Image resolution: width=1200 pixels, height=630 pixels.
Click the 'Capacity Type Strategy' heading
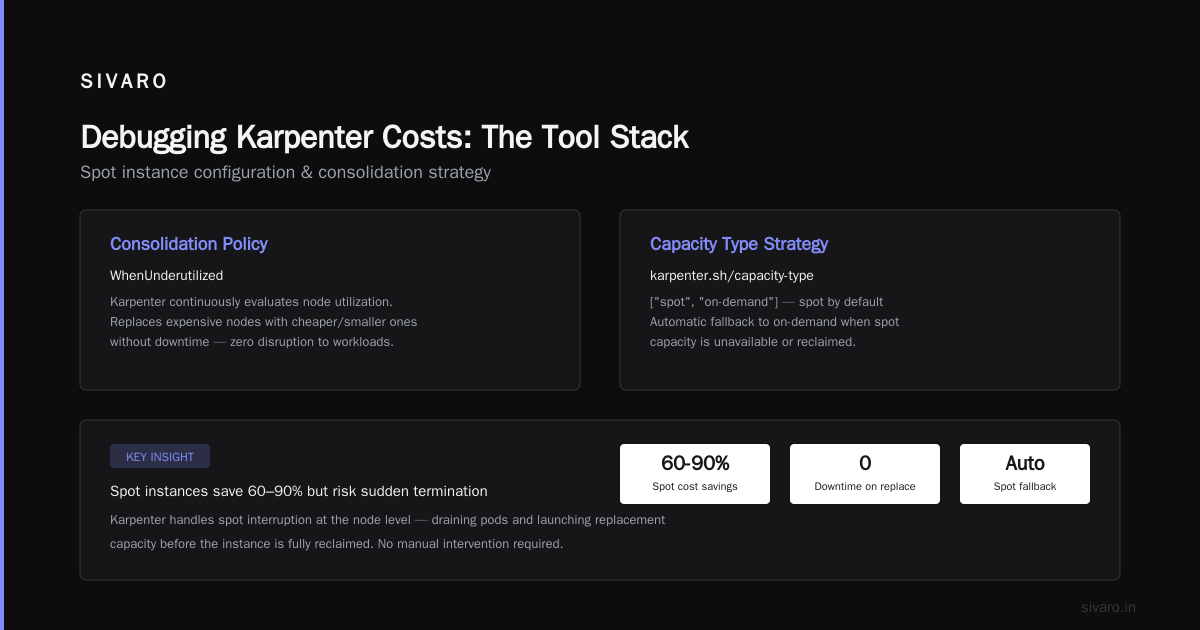(x=739, y=244)
